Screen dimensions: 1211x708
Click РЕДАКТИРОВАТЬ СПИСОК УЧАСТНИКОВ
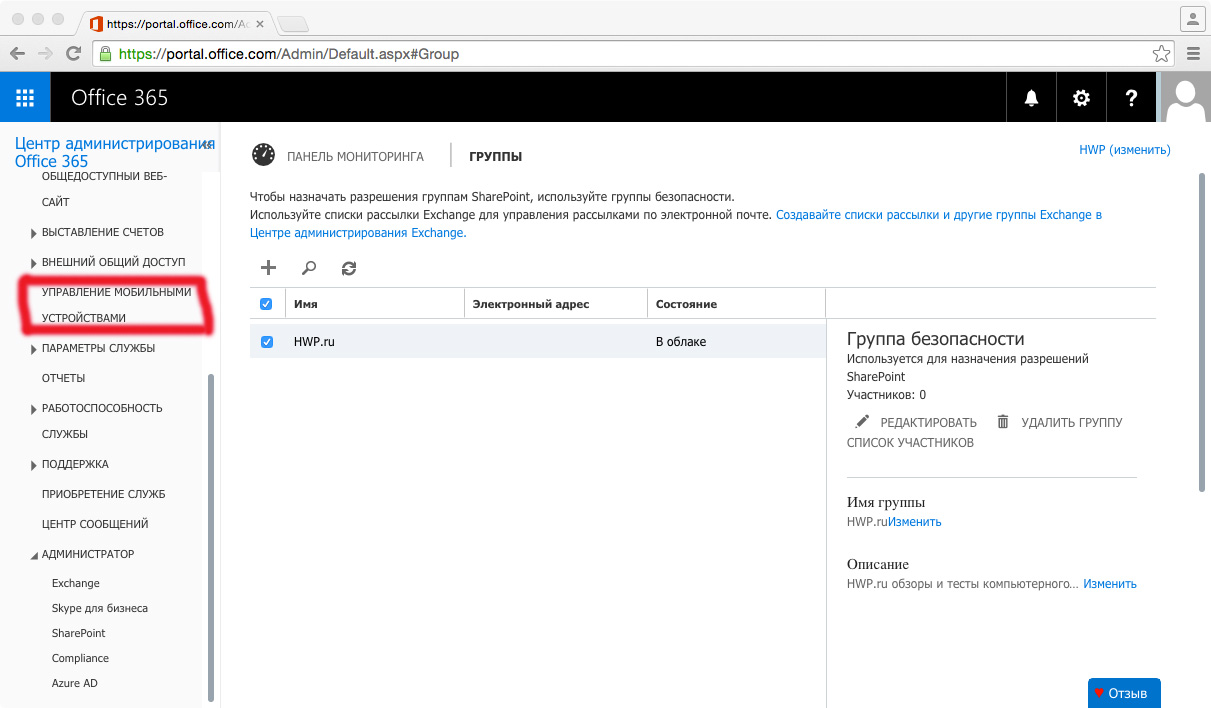tap(912, 432)
